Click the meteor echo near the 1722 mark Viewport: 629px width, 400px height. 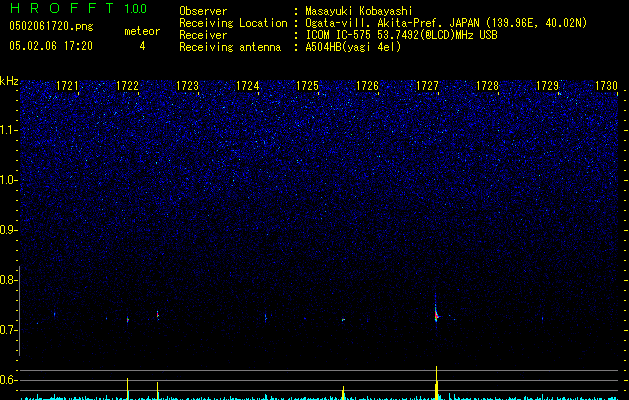pos(128,320)
